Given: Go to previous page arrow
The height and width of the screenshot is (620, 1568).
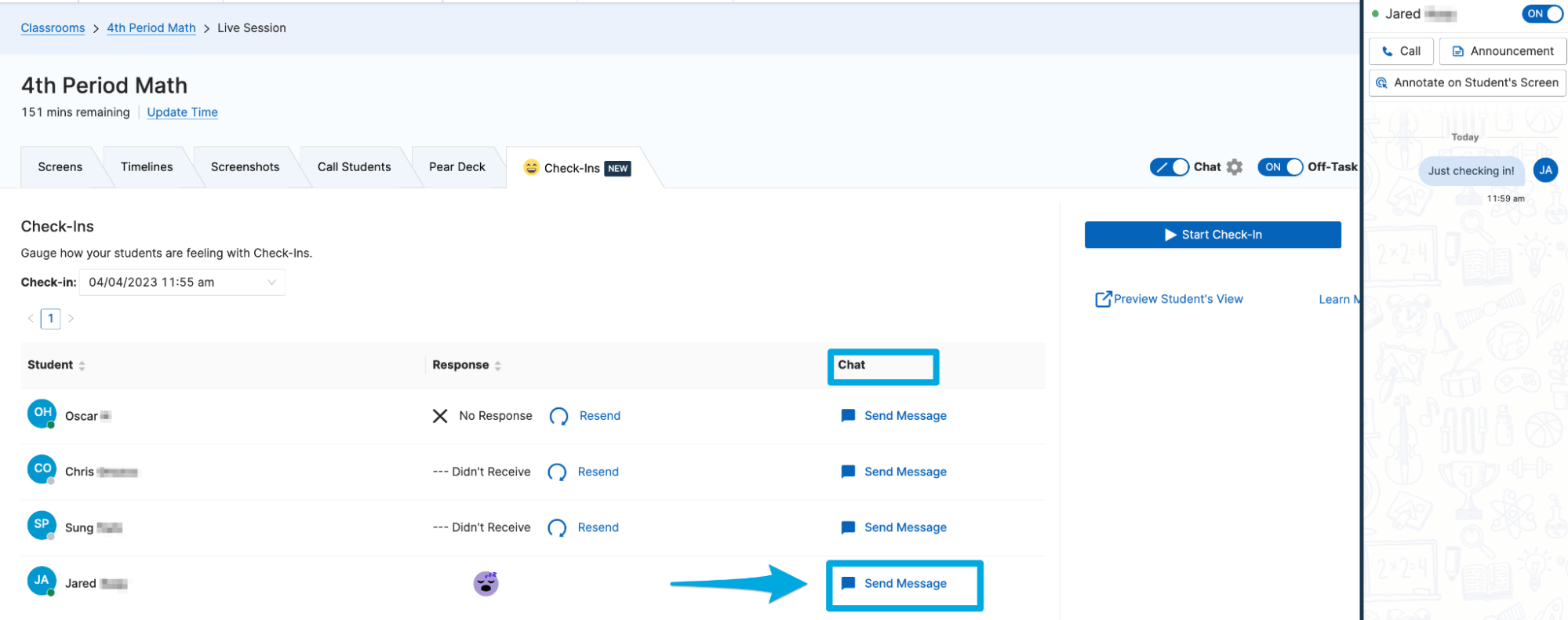Looking at the screenshot, I should [31, 319].
